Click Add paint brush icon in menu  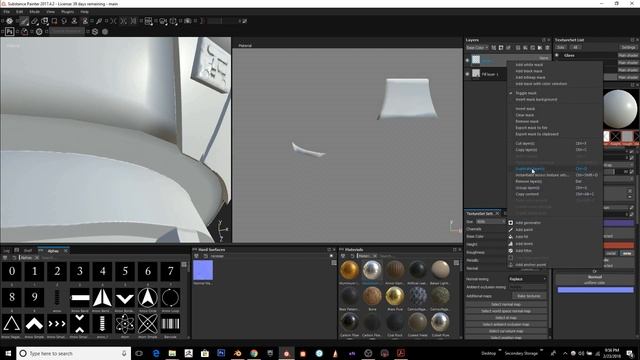tap(511, 230)
